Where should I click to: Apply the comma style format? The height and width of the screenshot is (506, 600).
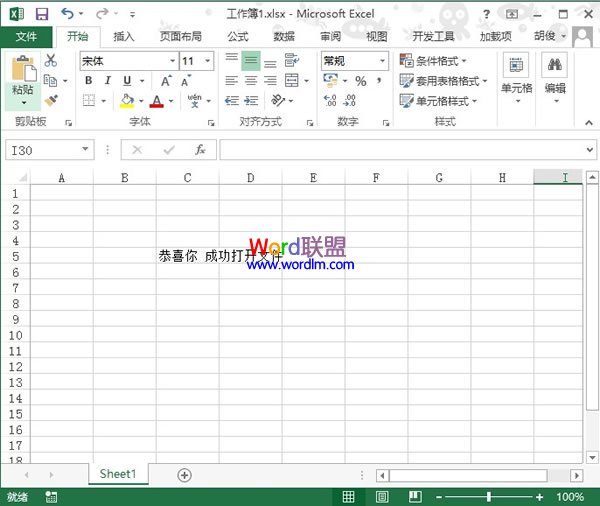click(x=379, y=80)
